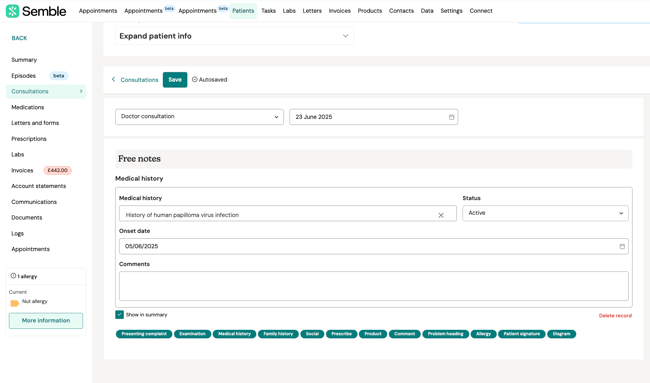Open the Data menu
The width and height of the screenshot is (650, 383).
[427, 11]
